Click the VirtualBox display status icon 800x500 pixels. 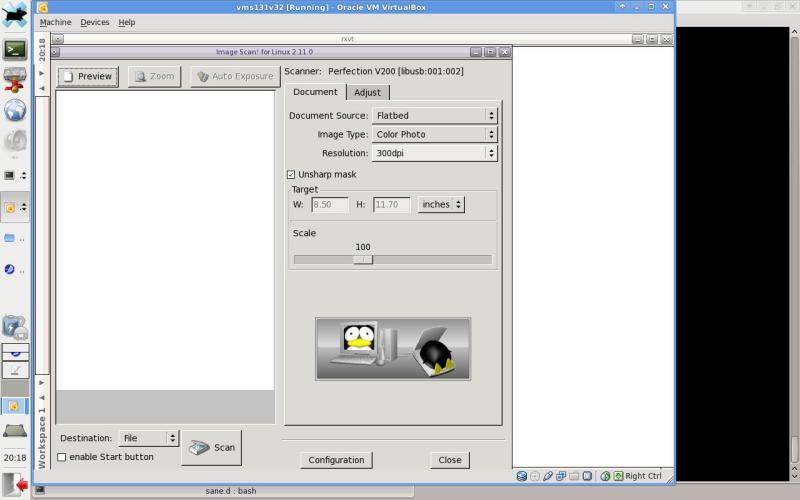[587, 476]
